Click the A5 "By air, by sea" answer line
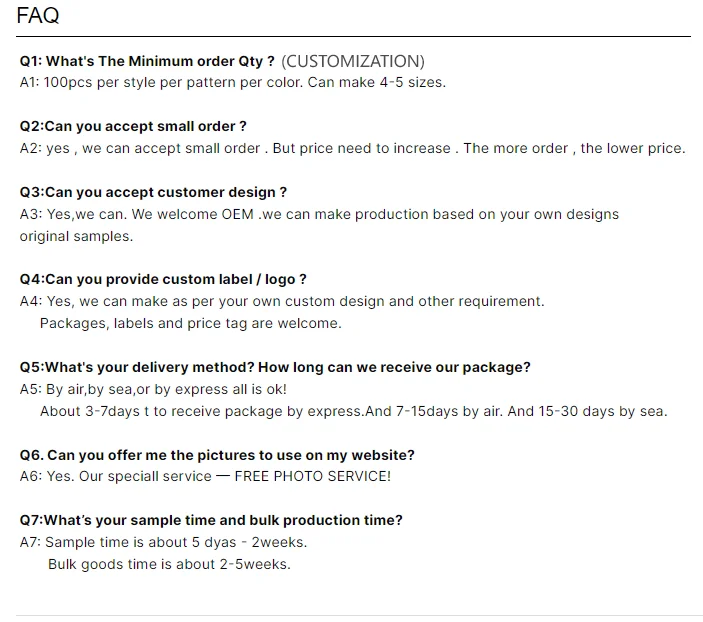This screenshot has width=703, height=622. click(153, 389)
